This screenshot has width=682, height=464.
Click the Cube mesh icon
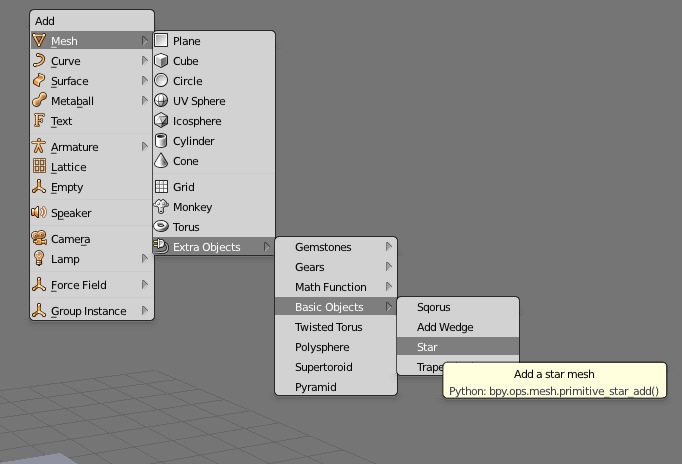[161, 60]
